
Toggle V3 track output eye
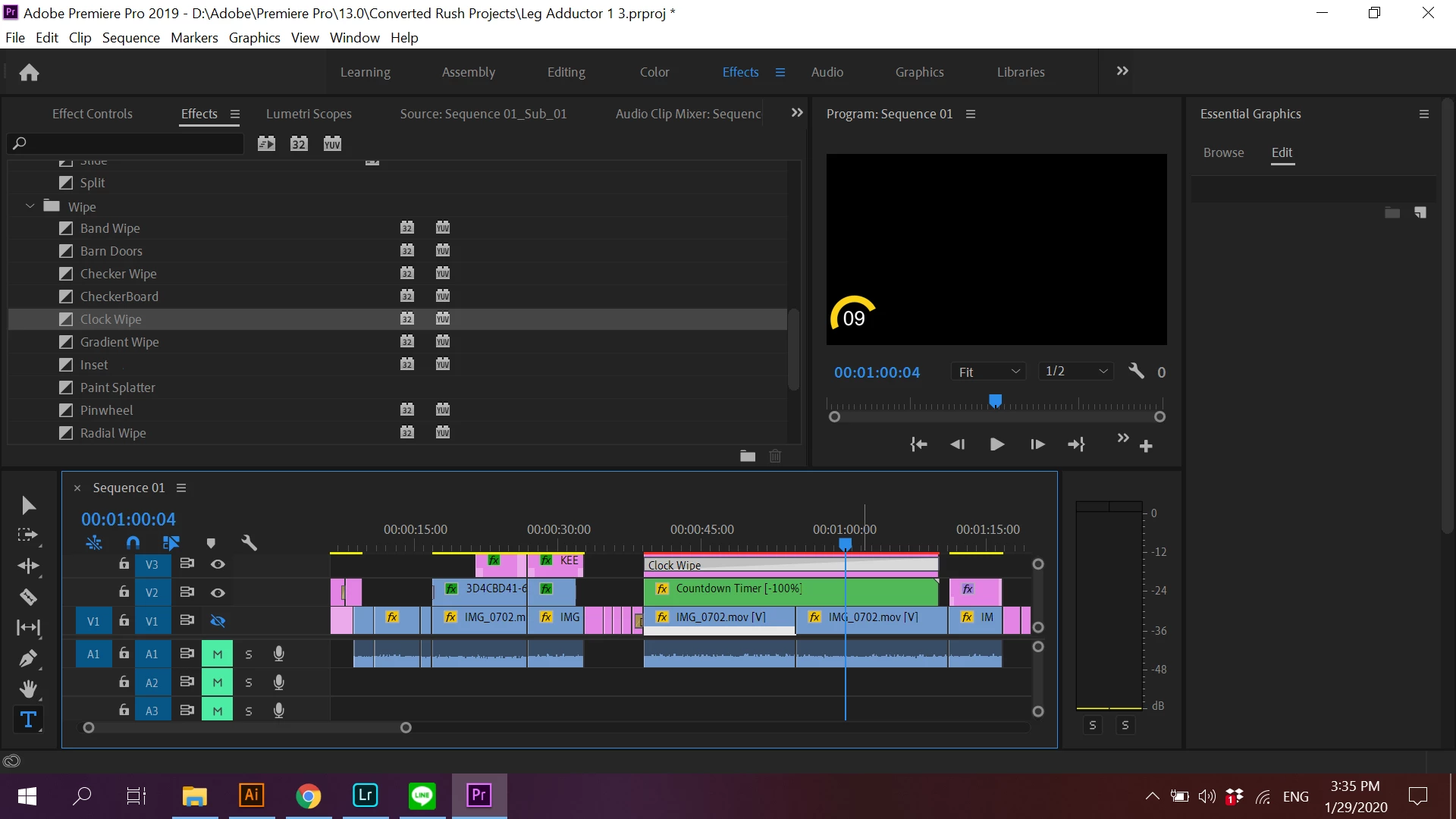(x=218, y=564)
